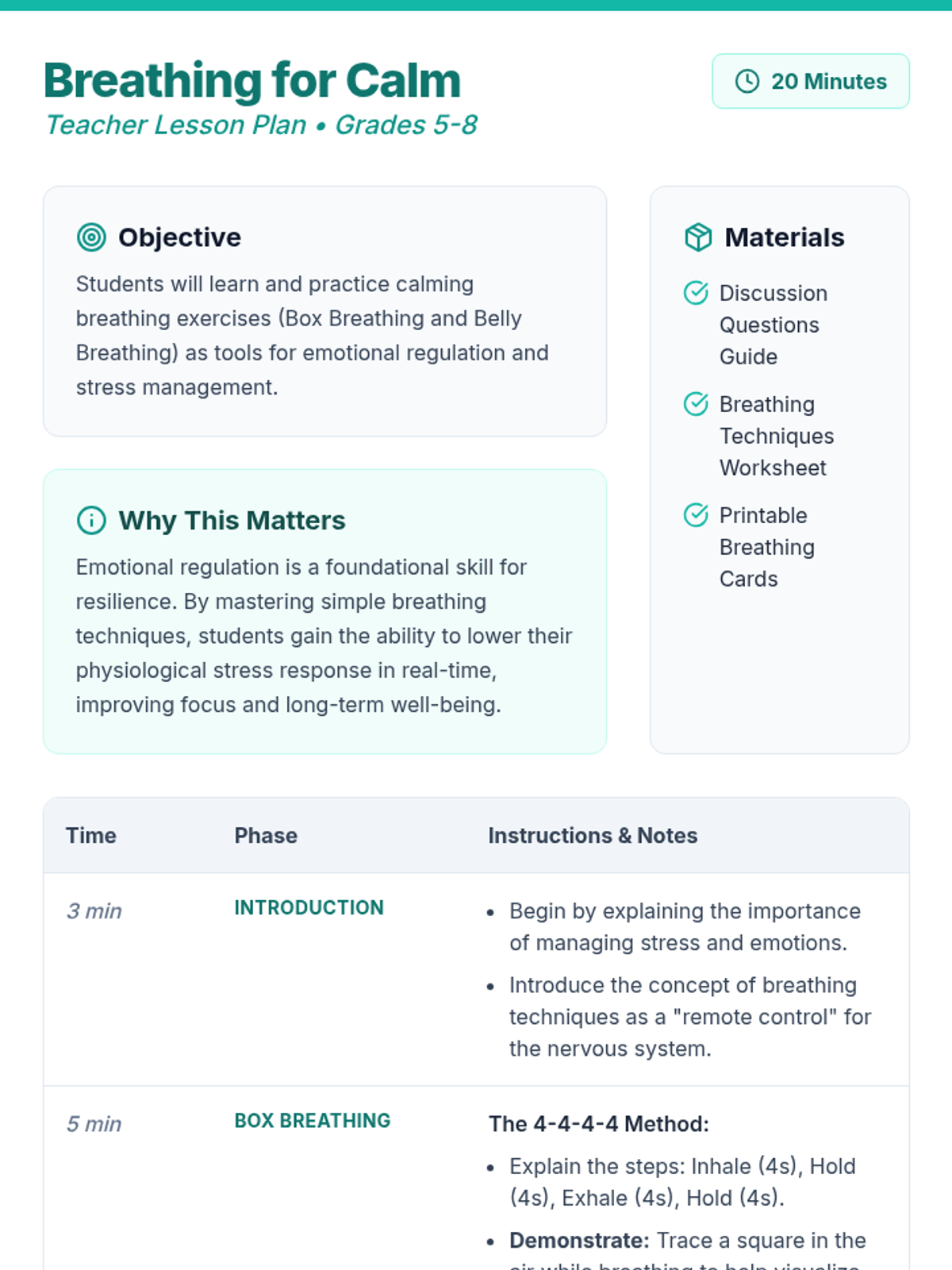The width and height of the screenshot is (952, 1270).
Task: Click the checkmark beside Breathing Techniques Worksheet
Action: pyautogui.click(x=696, y=404)
